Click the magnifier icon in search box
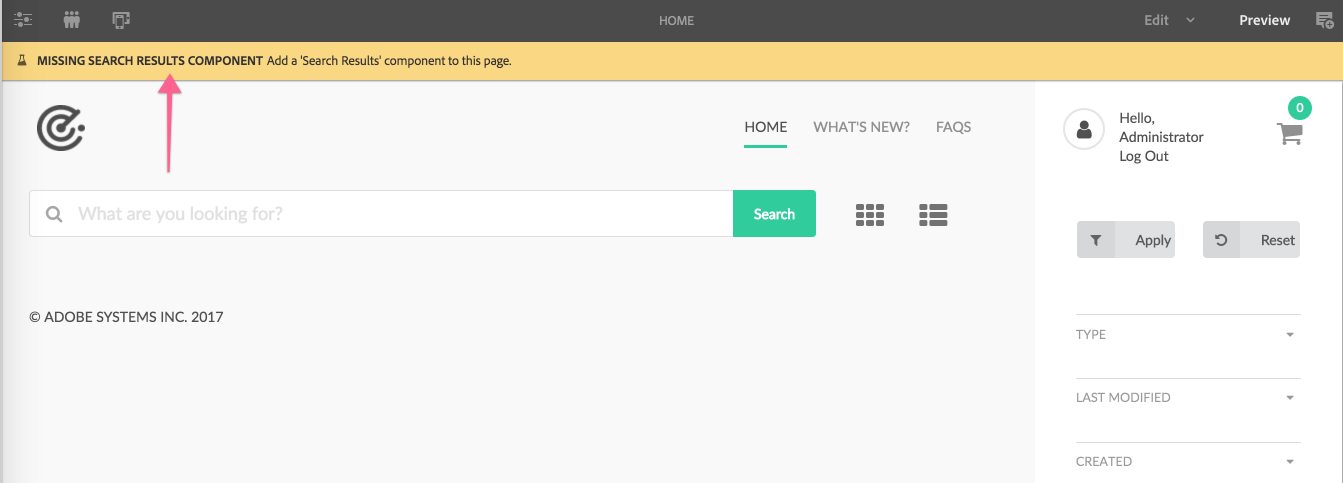The height and width of the screenshot is (483, 1343). pyautogui.click(x=55, y=214)
